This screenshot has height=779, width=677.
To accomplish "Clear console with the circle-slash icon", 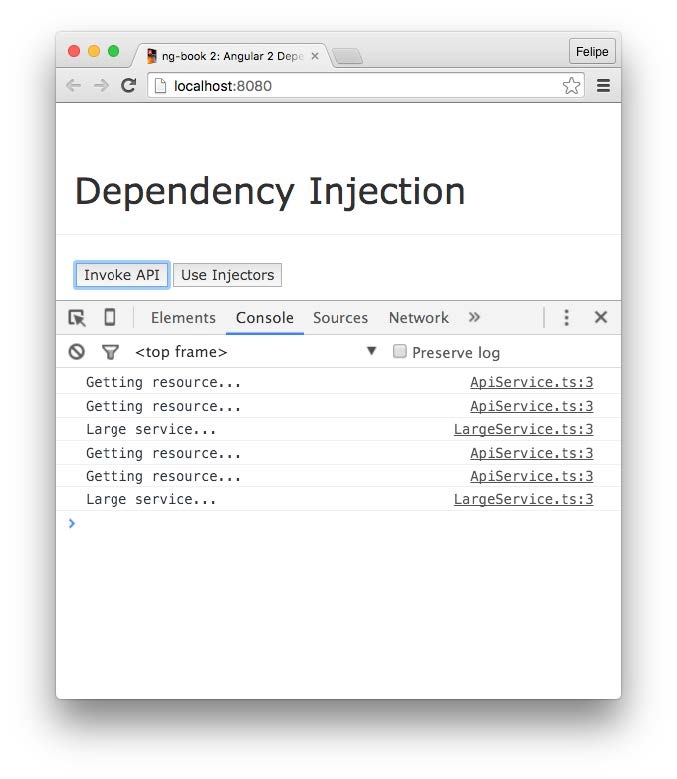I will (77, 352).
